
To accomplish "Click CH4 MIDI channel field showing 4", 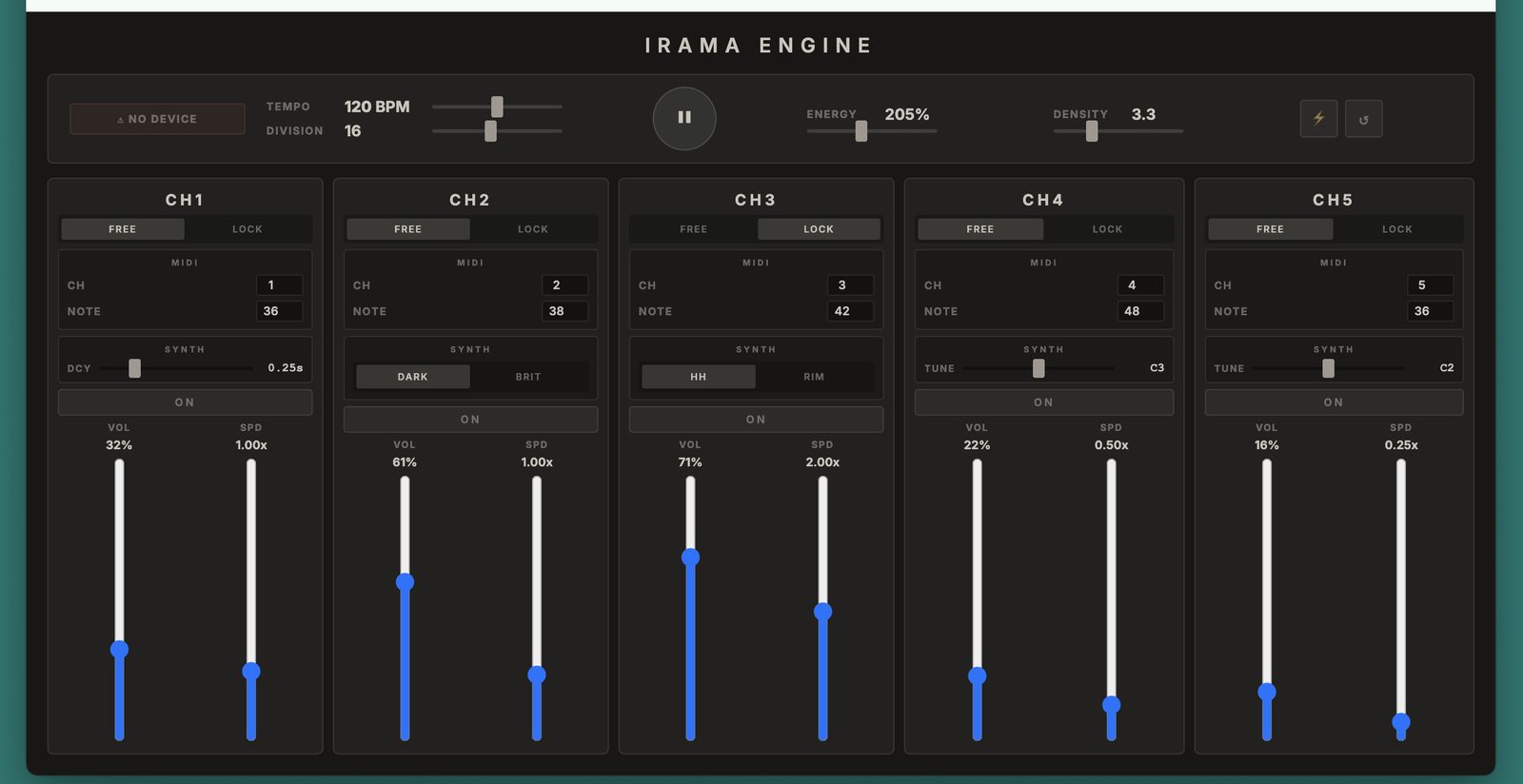I will [1140, 285].
